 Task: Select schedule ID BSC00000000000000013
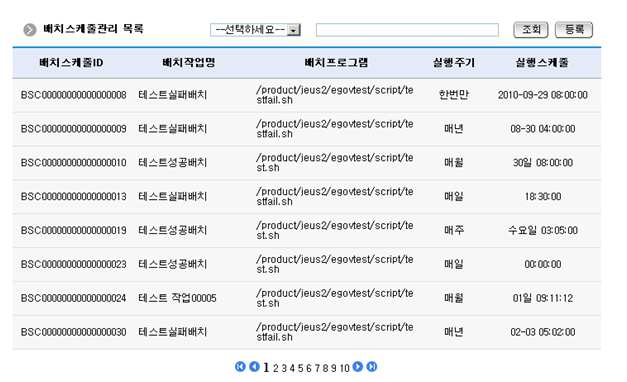pos(74,197)
